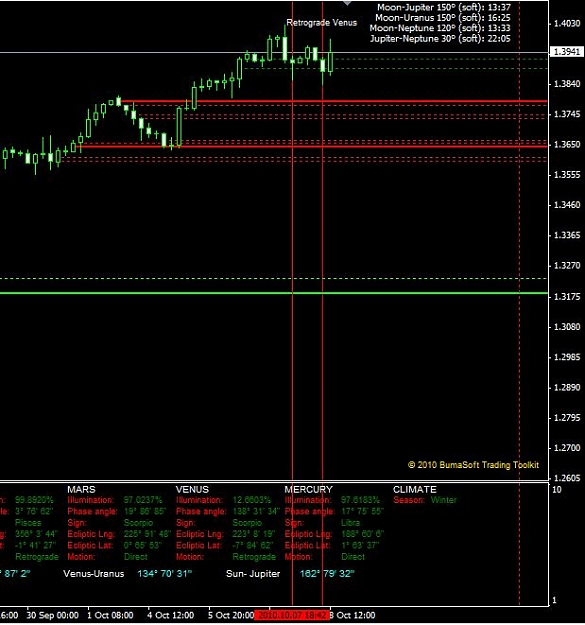
Task: Click price axis value 1.3840
Action: (567, 84)
